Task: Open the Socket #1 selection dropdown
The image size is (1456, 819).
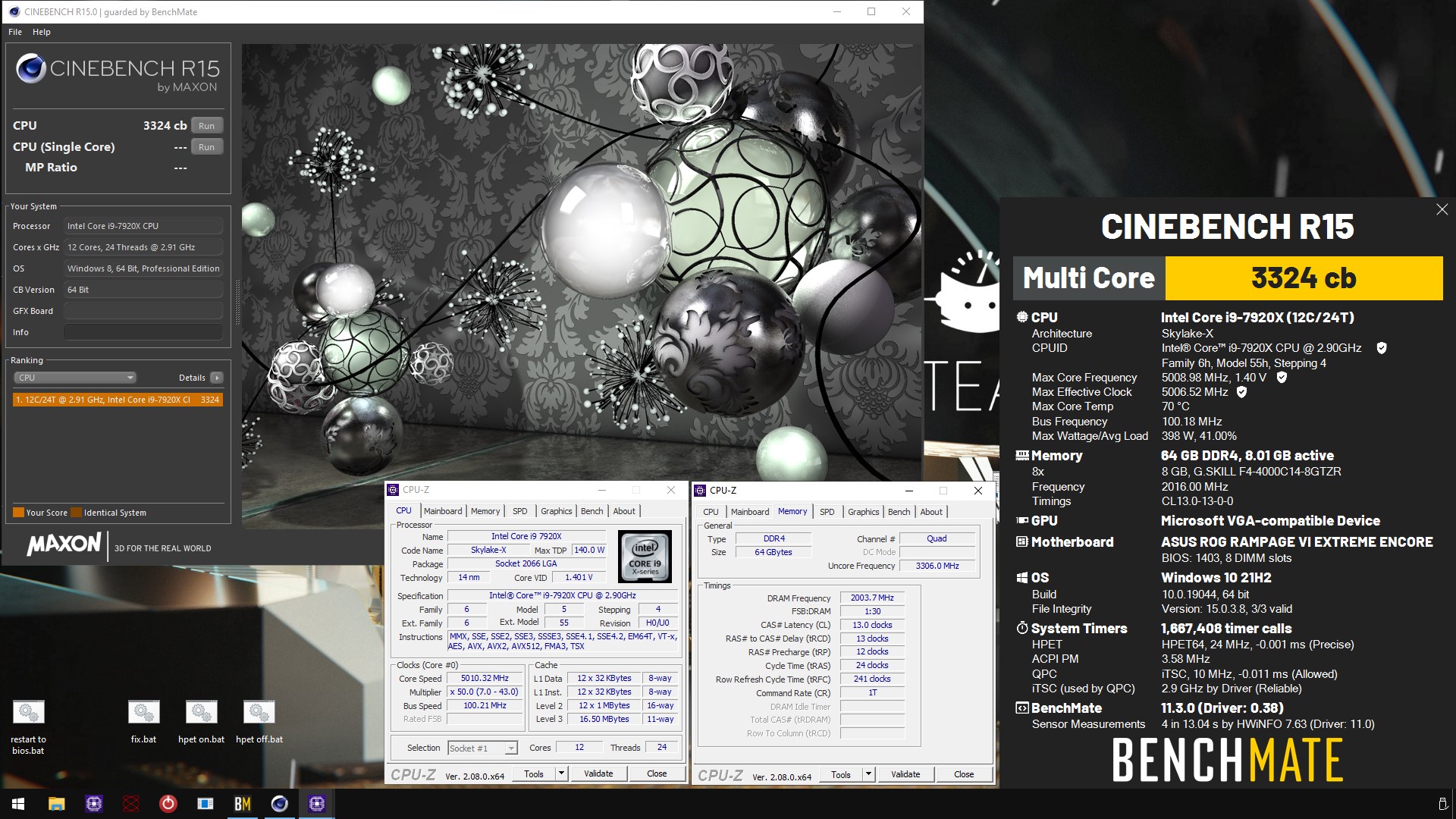Action: [x=482, y=748]
